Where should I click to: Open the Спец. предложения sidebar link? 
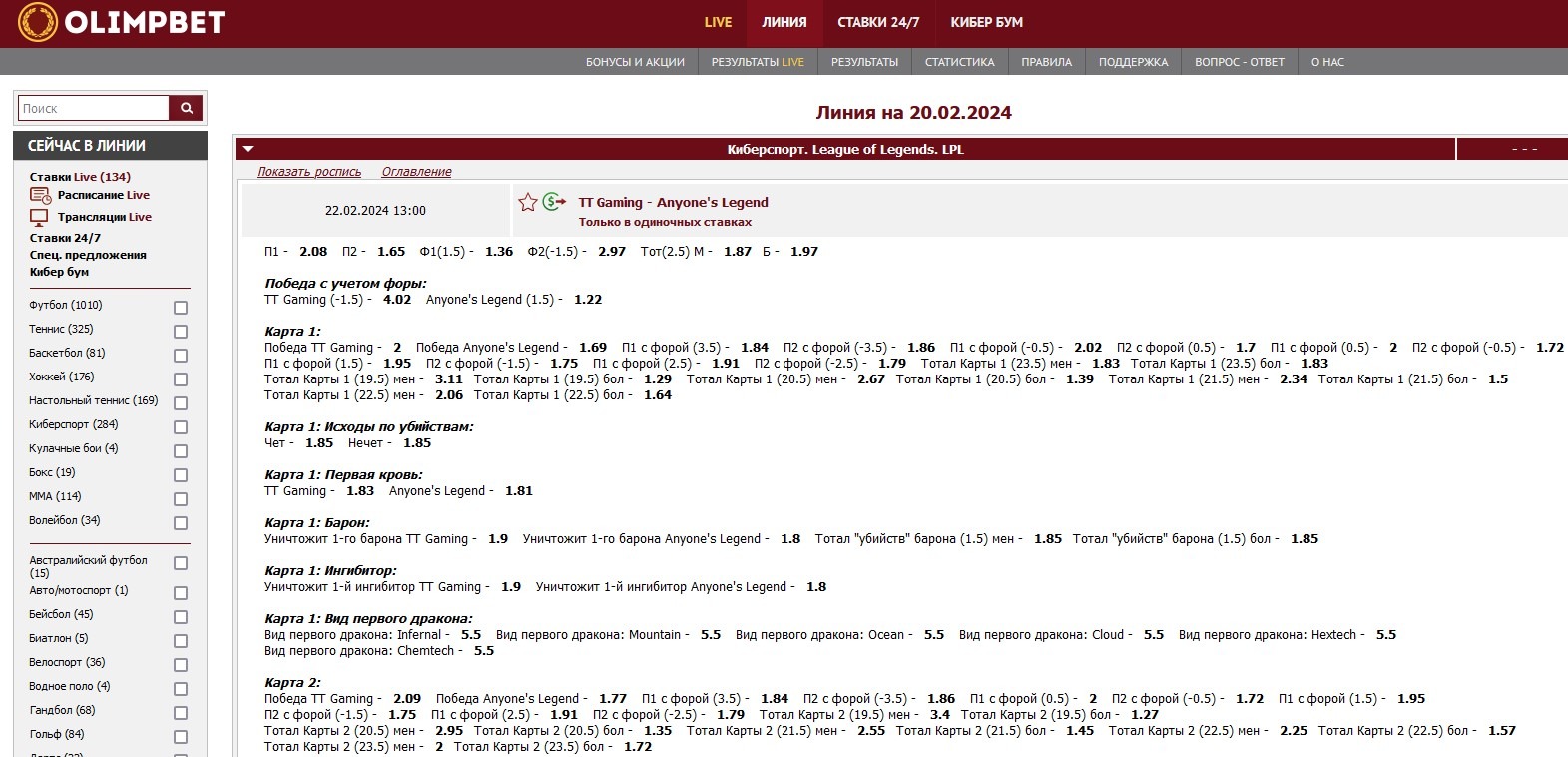pyautogui.click(x=88, y=255)
